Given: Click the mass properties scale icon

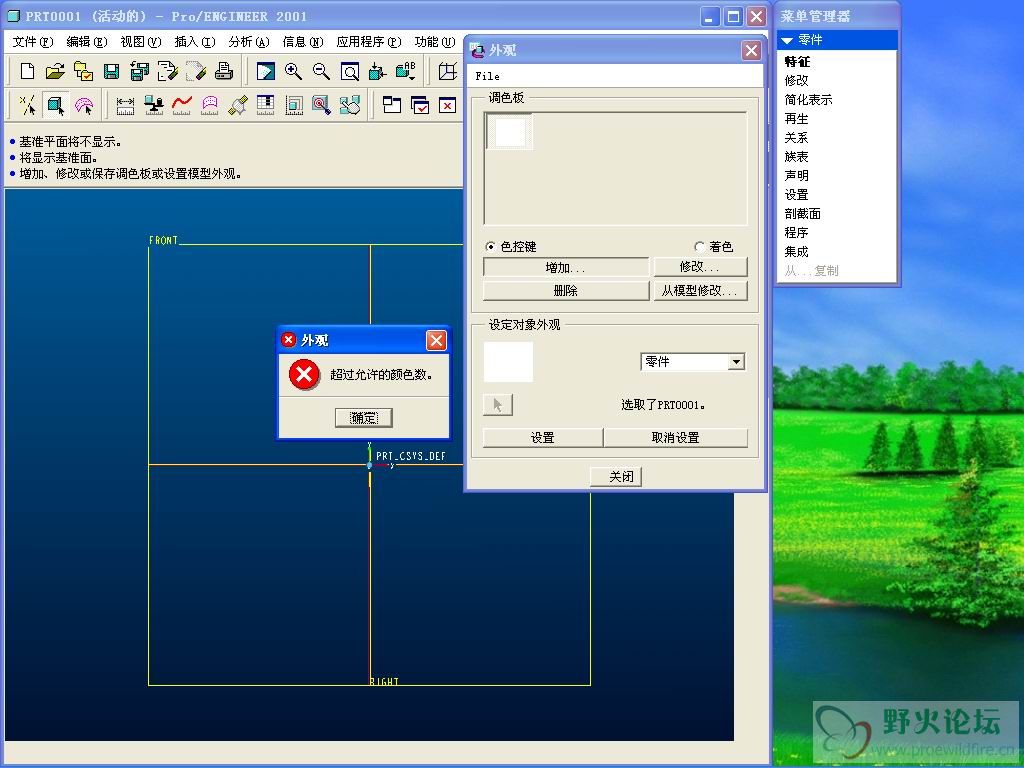Looking at the screenshot, I should pos(153,104).
